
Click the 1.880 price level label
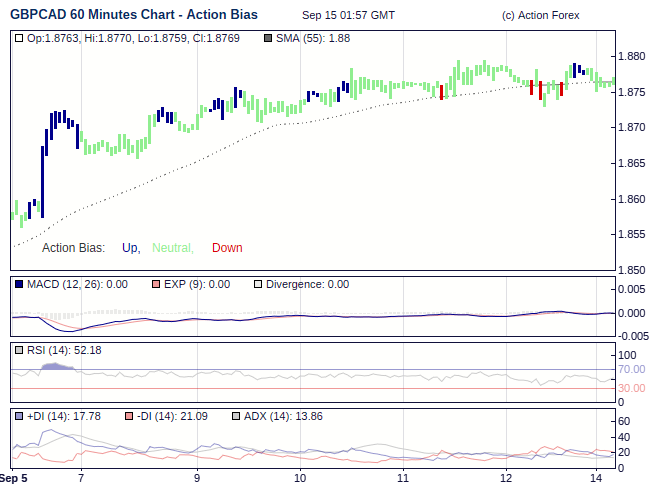tap(632, 56)
